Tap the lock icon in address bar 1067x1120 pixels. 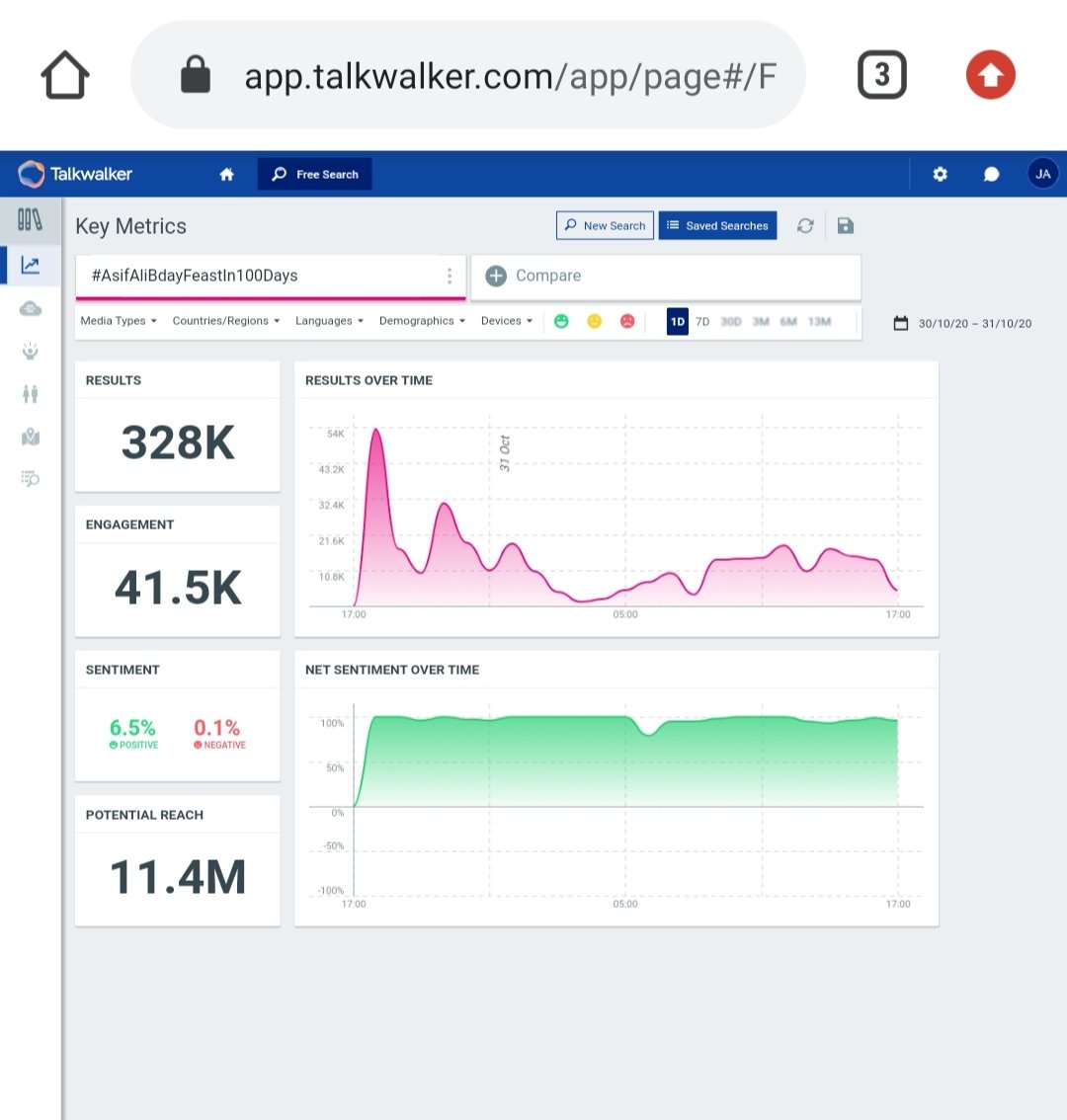(x=195, y=74)
